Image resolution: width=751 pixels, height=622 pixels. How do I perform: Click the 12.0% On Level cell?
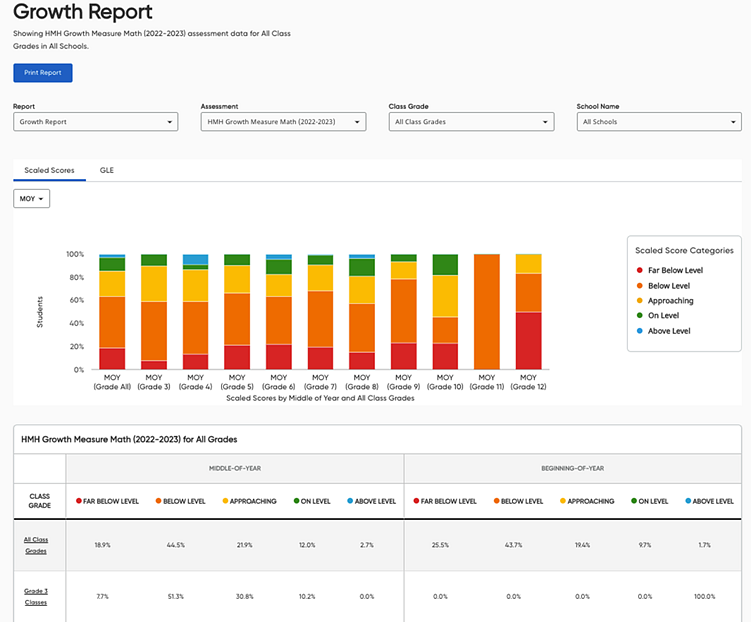click(x=307, y=545)
